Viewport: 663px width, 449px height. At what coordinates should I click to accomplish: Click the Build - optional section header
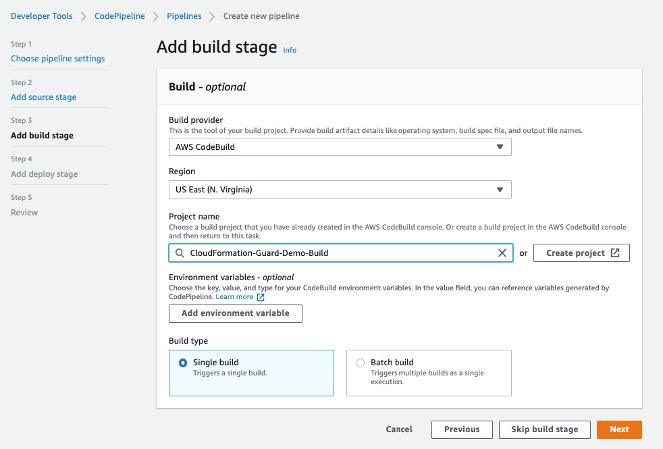(207, 87)
